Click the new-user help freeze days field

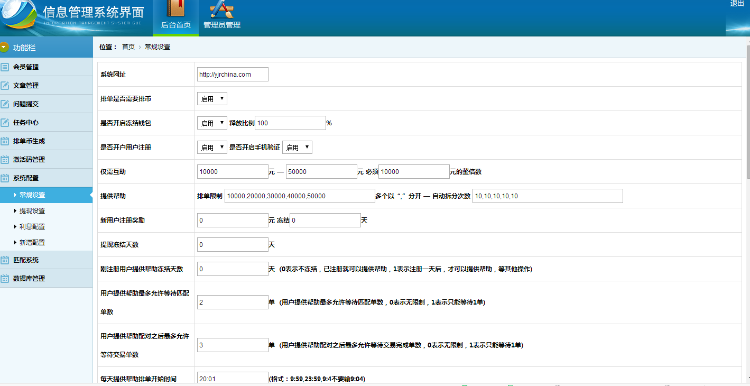pyautogui.click(x=232, y=269)
